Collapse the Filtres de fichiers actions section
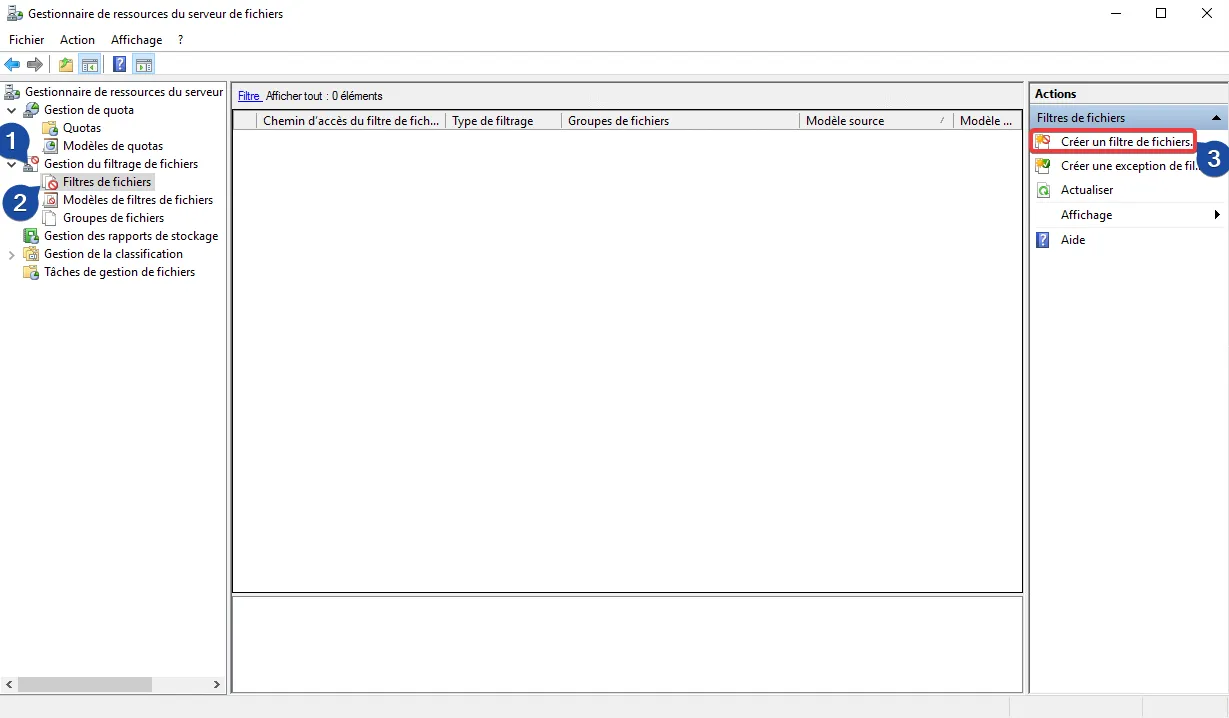 pos(1216,118)
